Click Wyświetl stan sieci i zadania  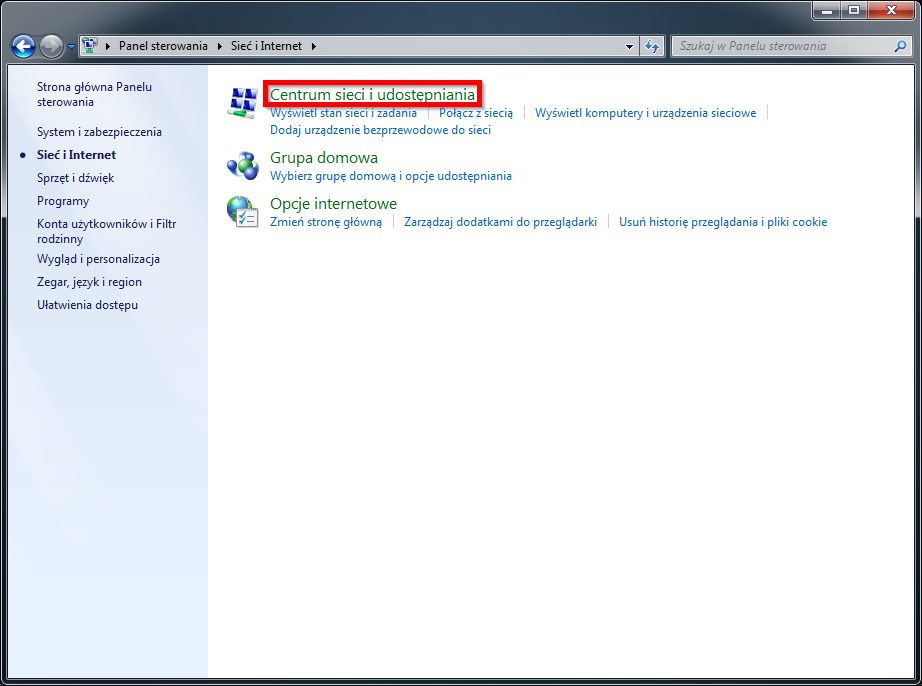pos(343,113)
